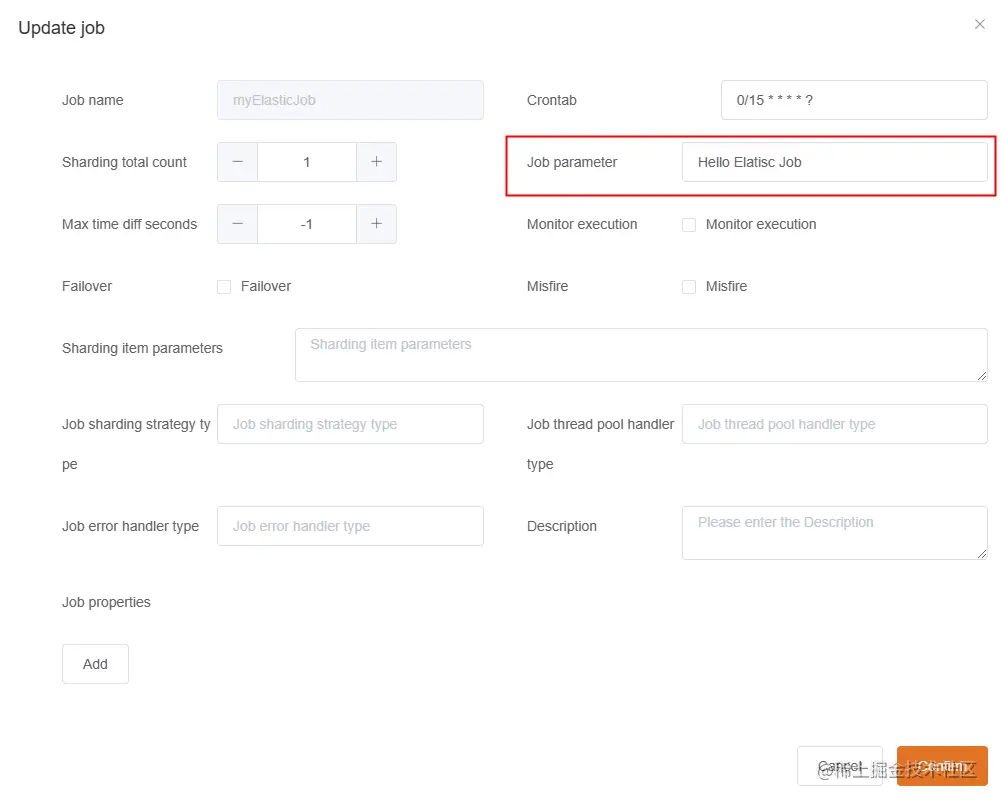This screenshot has height=803, width=1000.
Task: Confirm the job update
Action: tap(942, 766)
